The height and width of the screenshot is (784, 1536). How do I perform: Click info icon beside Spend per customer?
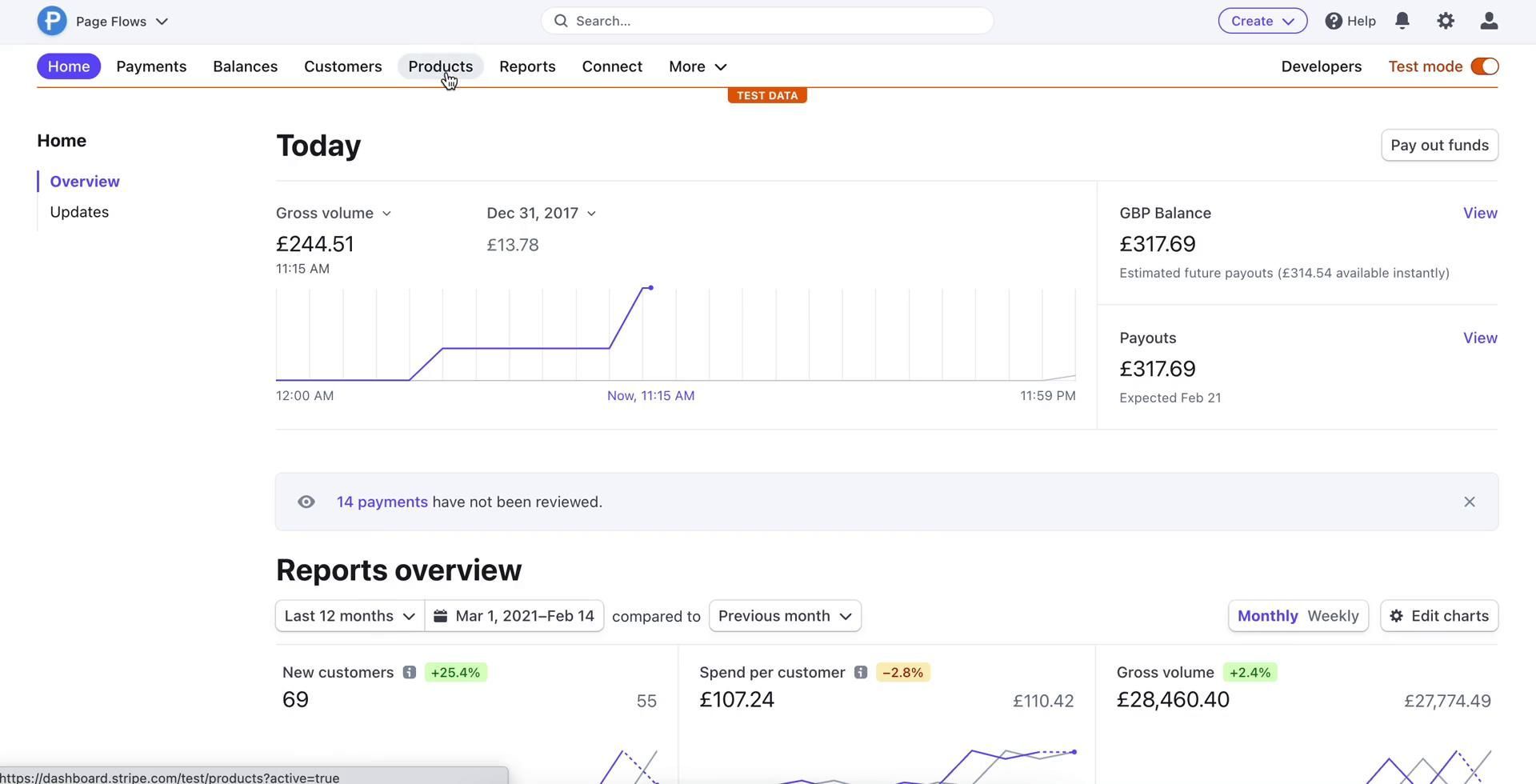(x=860, y=673)
